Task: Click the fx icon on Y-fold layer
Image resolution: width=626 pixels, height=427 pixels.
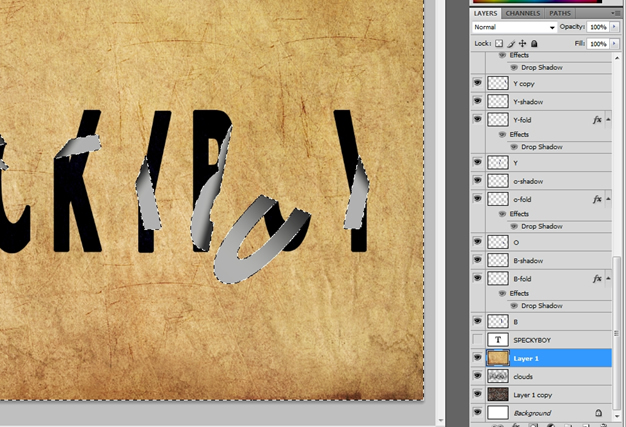Action: tap(597, 120)
